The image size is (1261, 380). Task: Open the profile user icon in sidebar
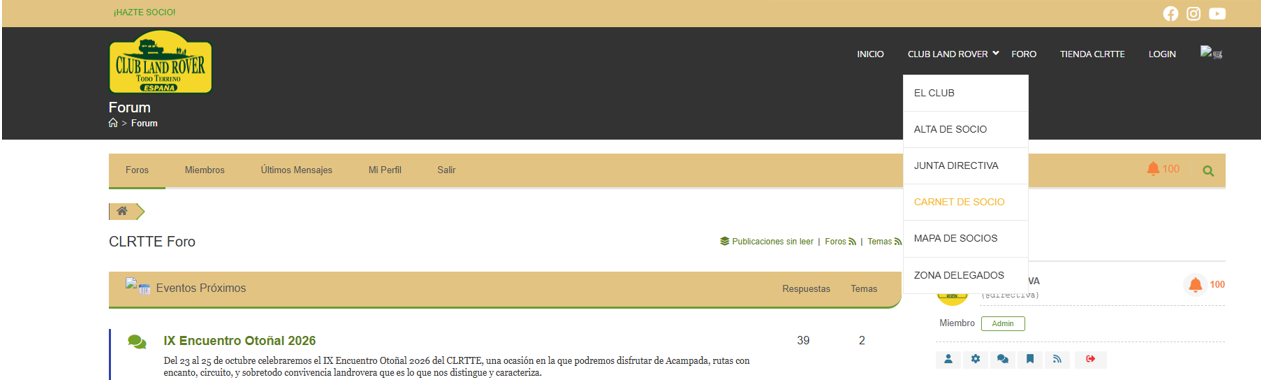tap(948, 360)
